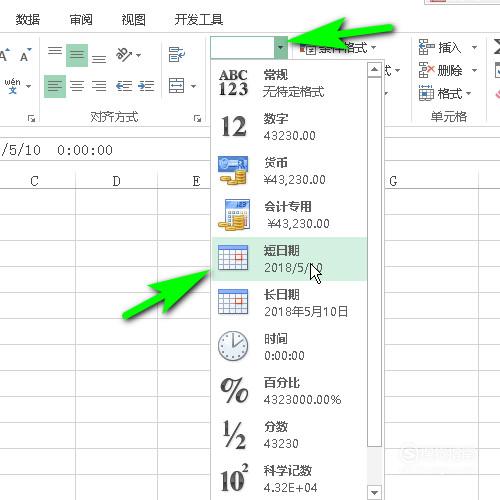Select 科学记数 scientific format
Viewport: 500px width, 500px height.
coord(289,479)
